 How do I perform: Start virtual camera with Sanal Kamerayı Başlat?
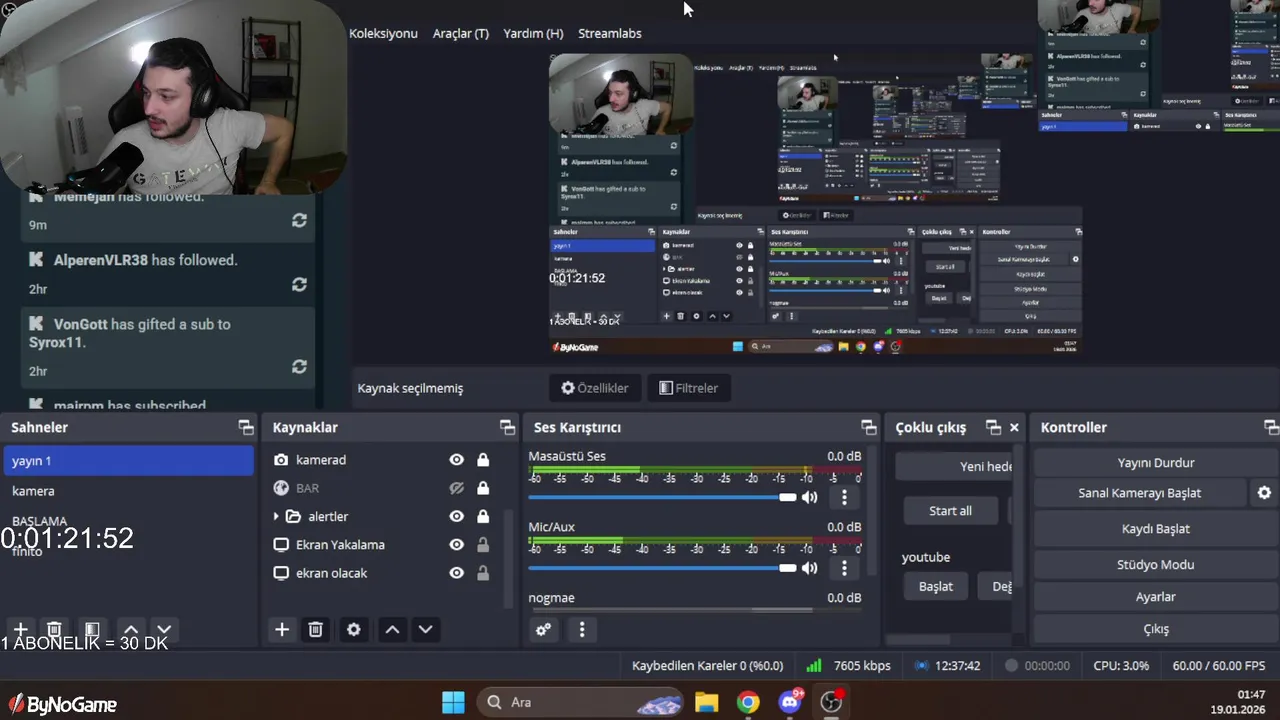coord(1140,493)
